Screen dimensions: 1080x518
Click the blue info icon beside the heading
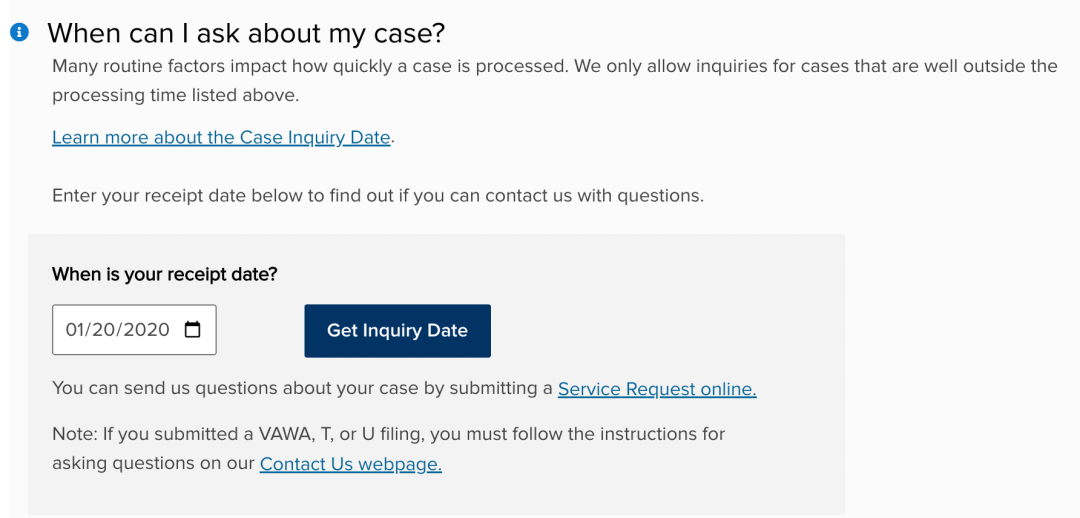pyautogui.click(x=19, y=33)
